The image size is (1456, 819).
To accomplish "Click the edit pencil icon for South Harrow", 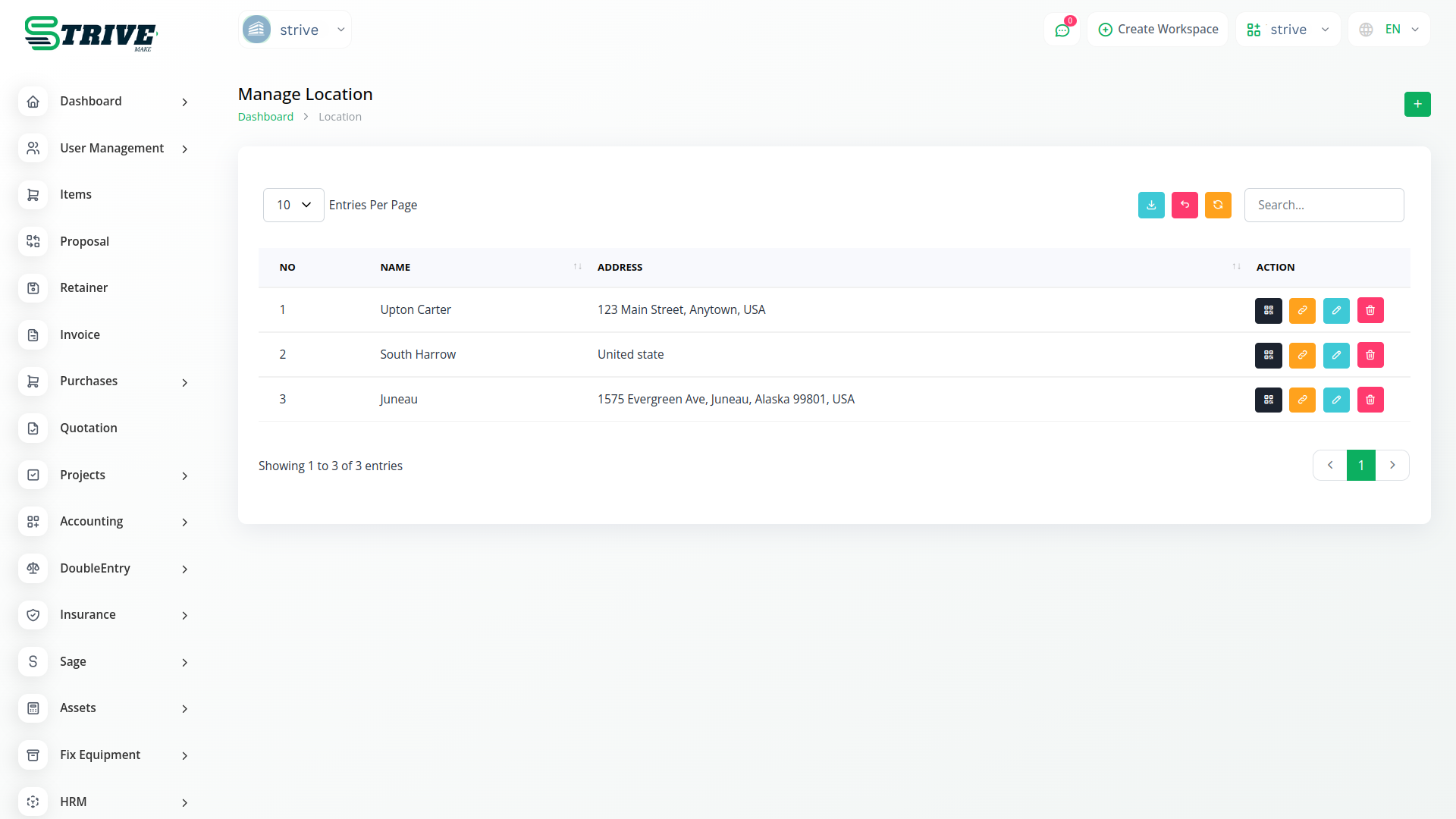I will [1335, 355].
